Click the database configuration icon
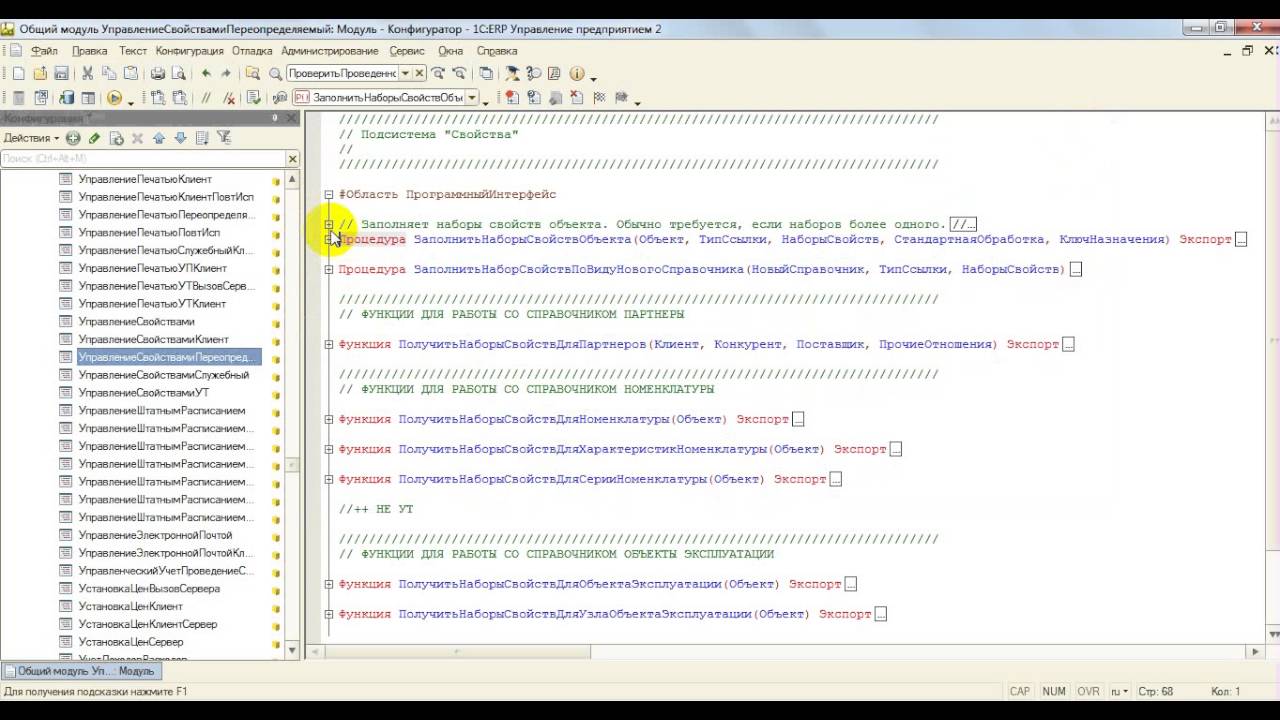Image resolution: width=1280 pixels, height=720 pixels. pyautogui.click(x=66, y=98)
